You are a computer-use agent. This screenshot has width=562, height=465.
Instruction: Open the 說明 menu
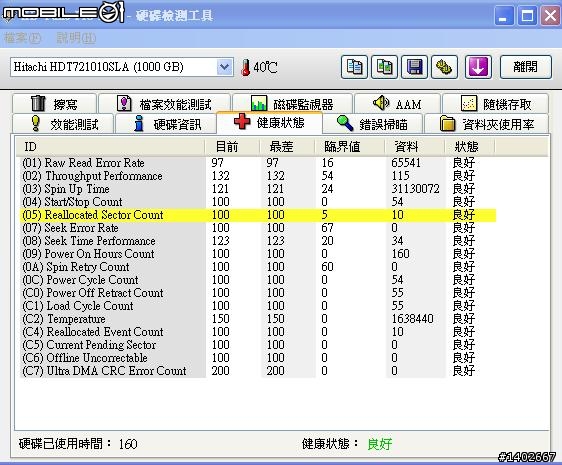[x=76, y=38]
